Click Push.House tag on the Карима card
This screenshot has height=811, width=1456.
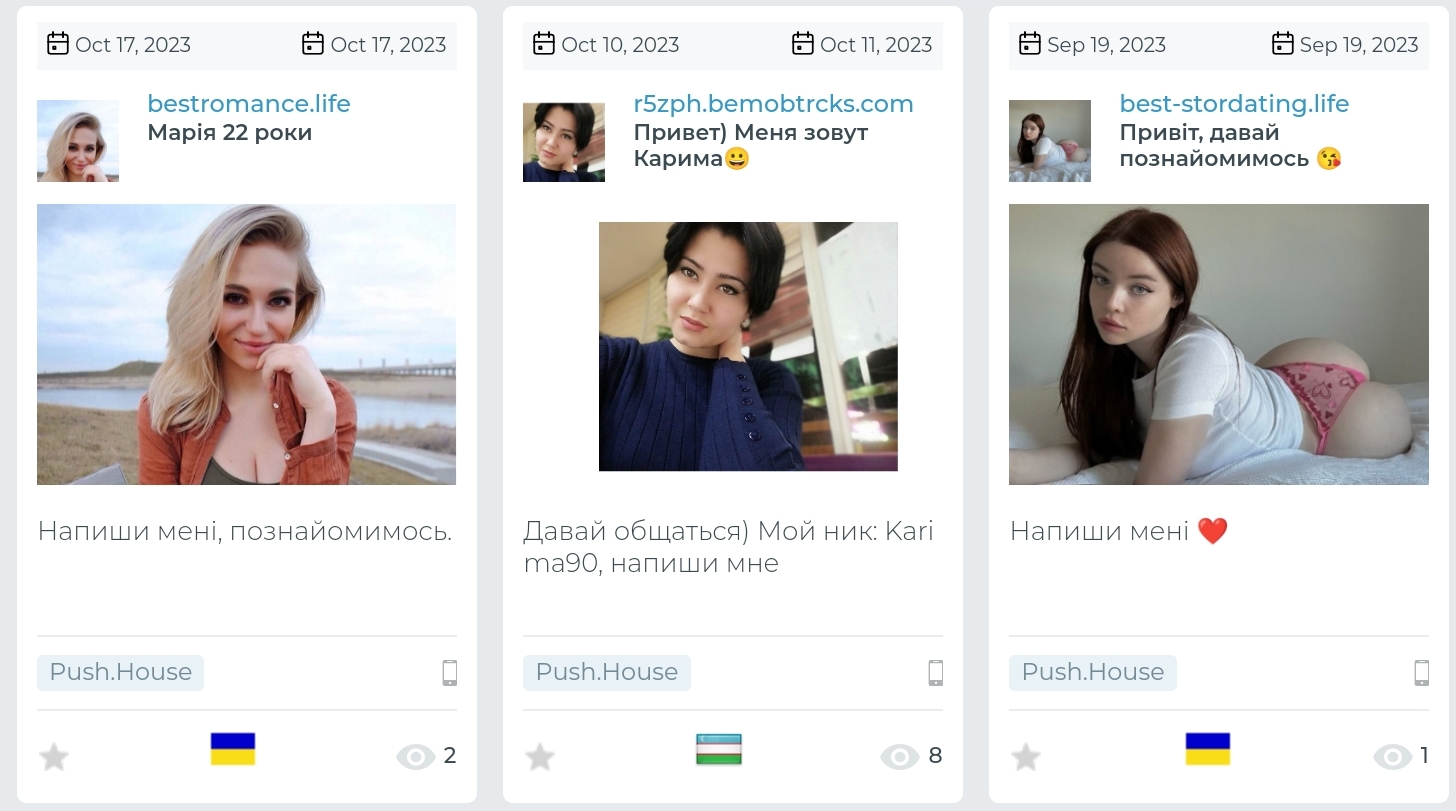click(606, 672)
